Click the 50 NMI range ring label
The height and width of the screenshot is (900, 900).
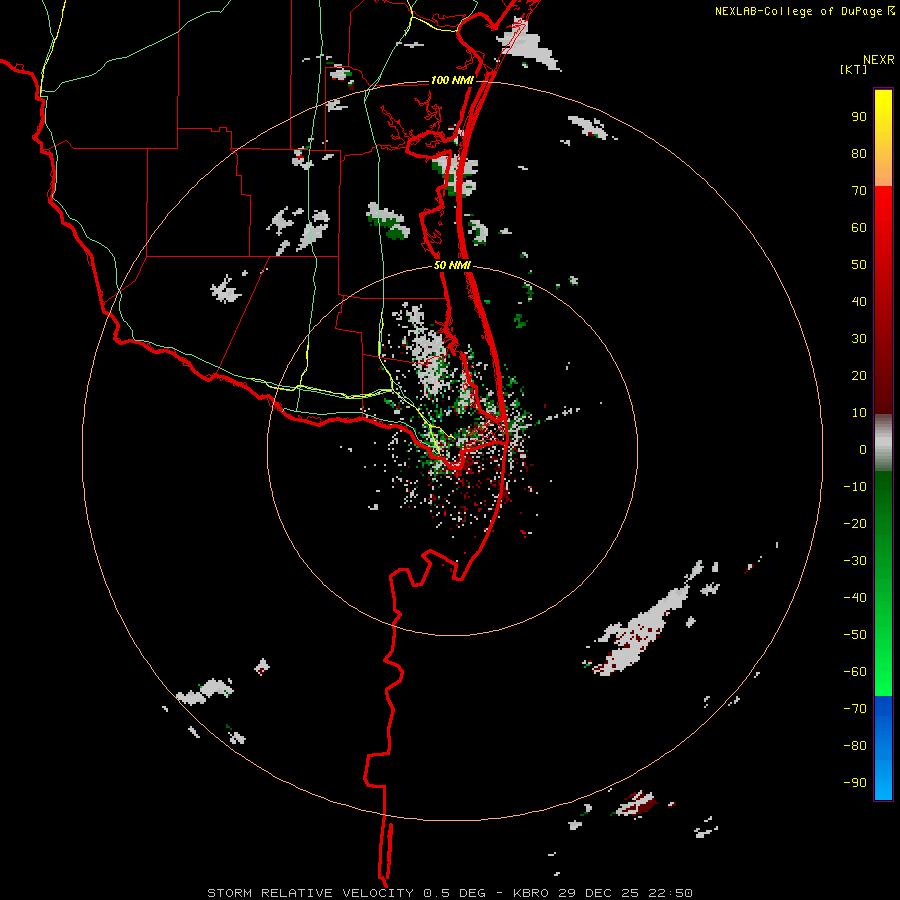[452, 265]
